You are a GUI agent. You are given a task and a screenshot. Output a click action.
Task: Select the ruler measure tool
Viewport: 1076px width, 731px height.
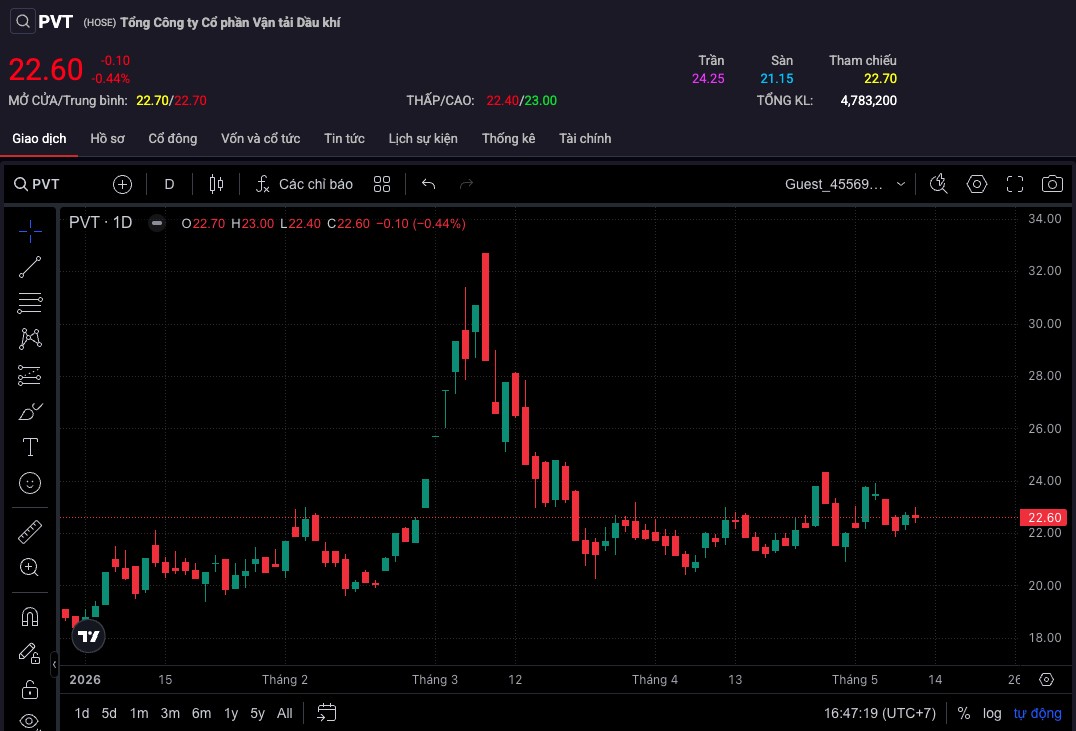pyautogui.click(x=30, y=531)
